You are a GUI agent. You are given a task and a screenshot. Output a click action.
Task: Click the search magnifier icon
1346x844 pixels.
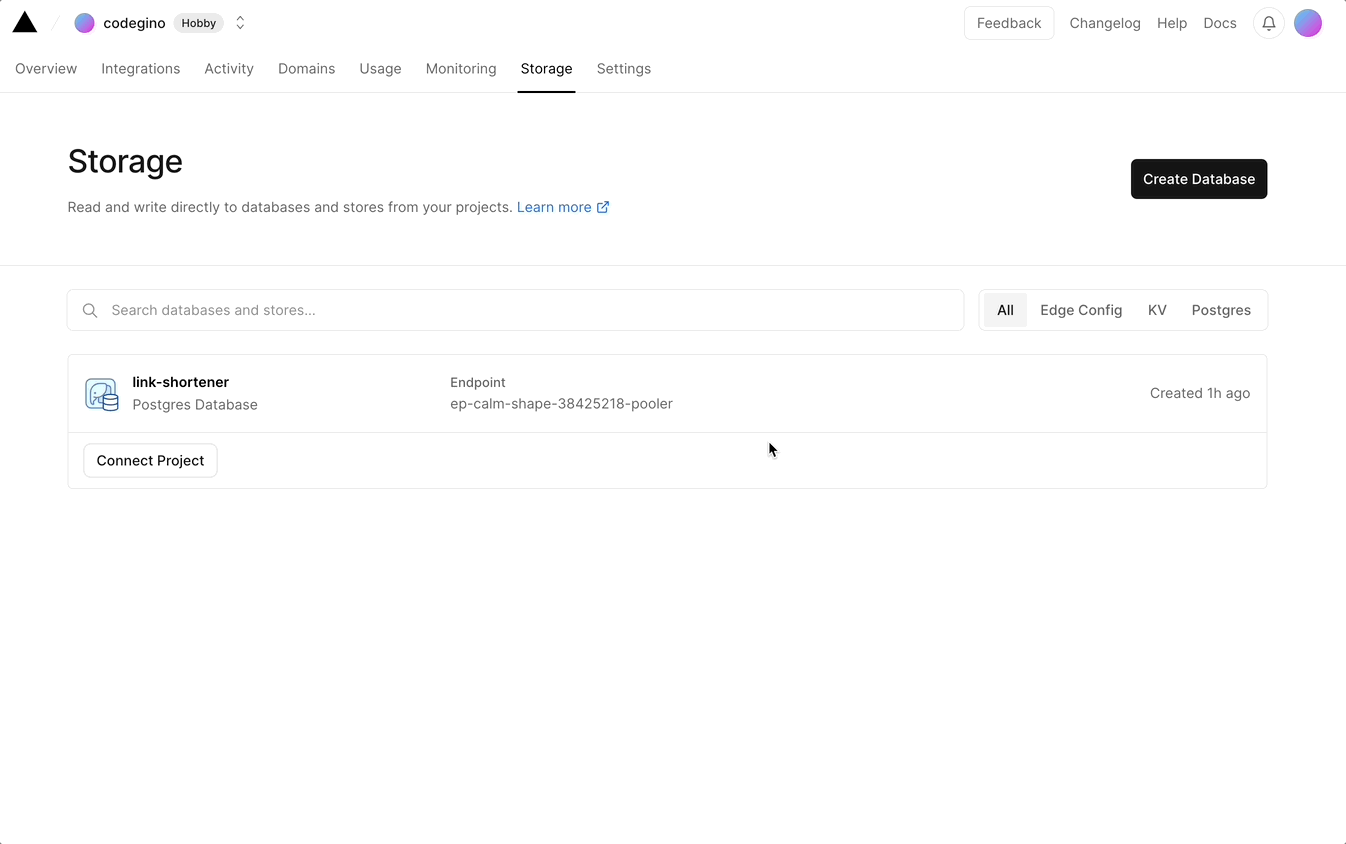point(90,311)
